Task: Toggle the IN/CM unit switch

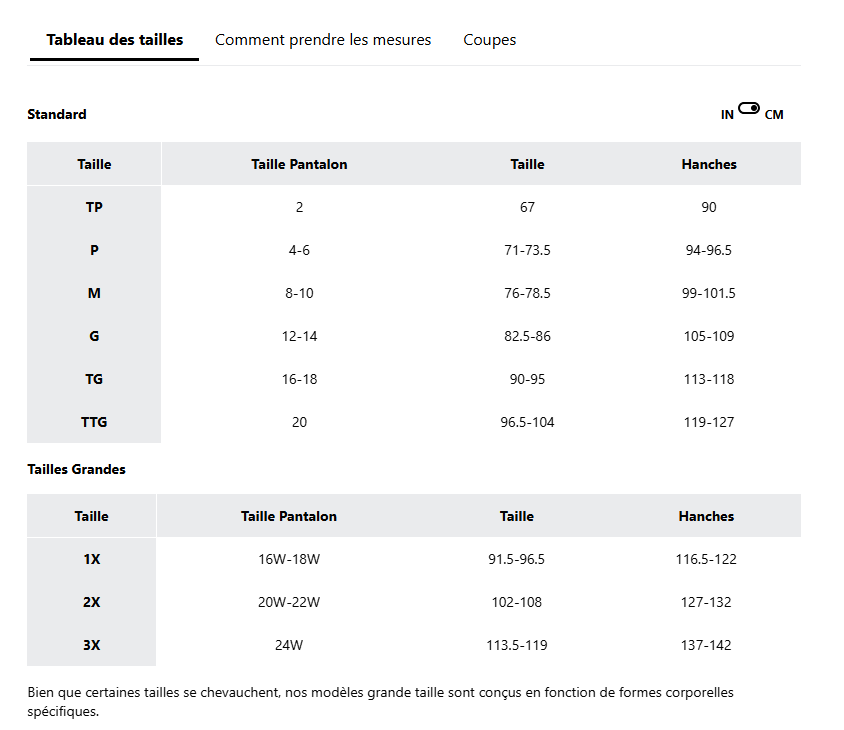Action: tap(749, 108)
